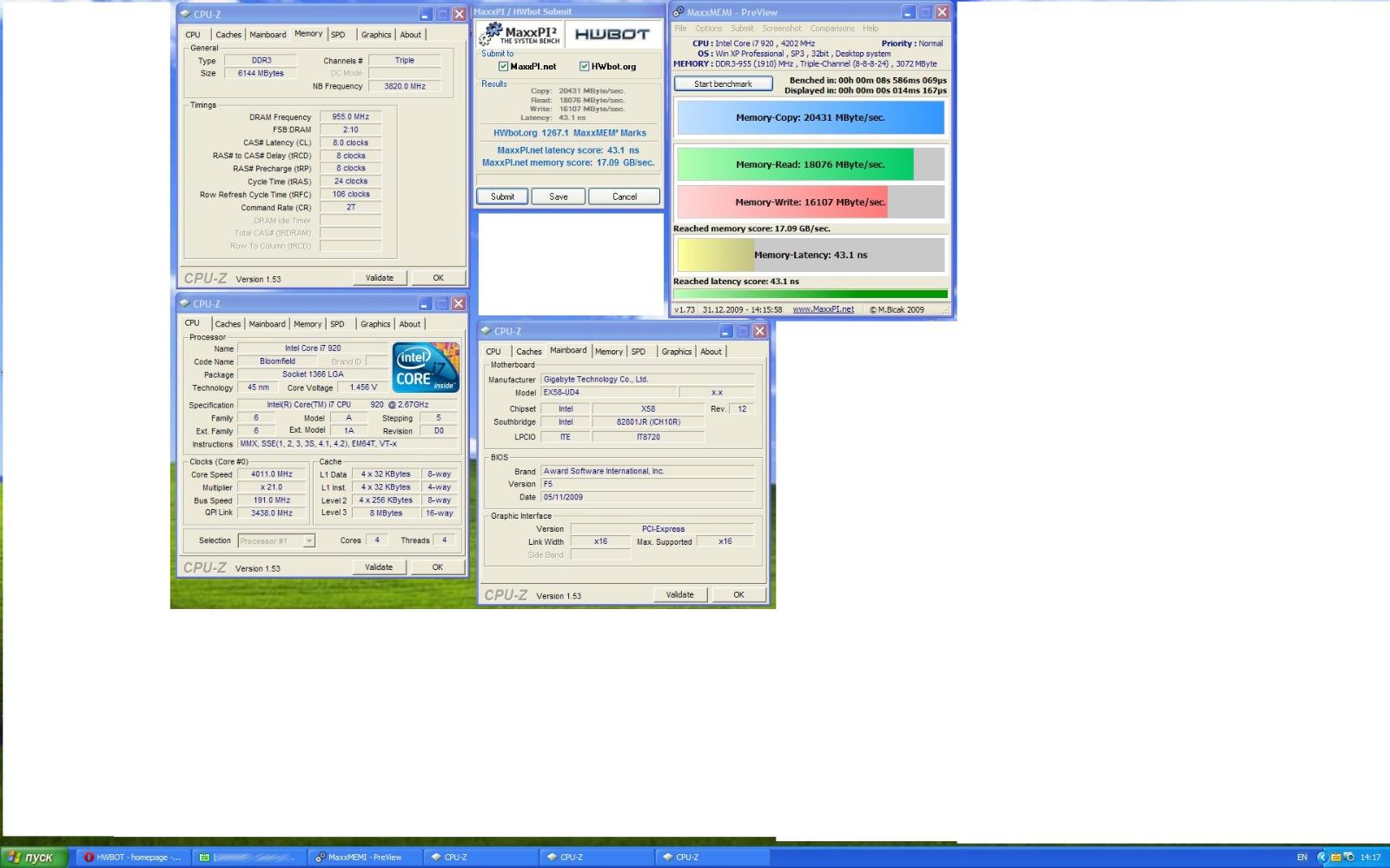Select About tab in CPU-Z processor window
1390x868 pixels.
coord(410,324)
